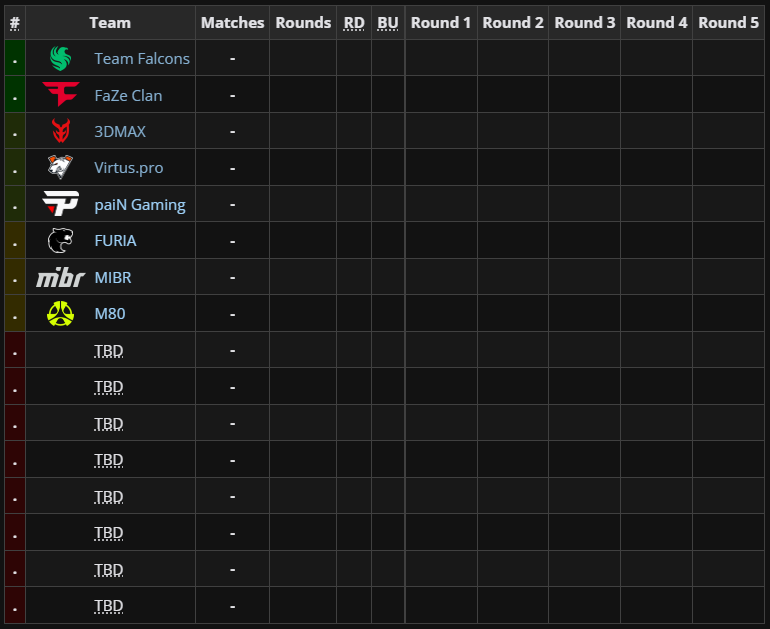Click the first TBD entry below M80
This screenshot has height=629, width=770.
pyautogui.click(x=109, y=351)
